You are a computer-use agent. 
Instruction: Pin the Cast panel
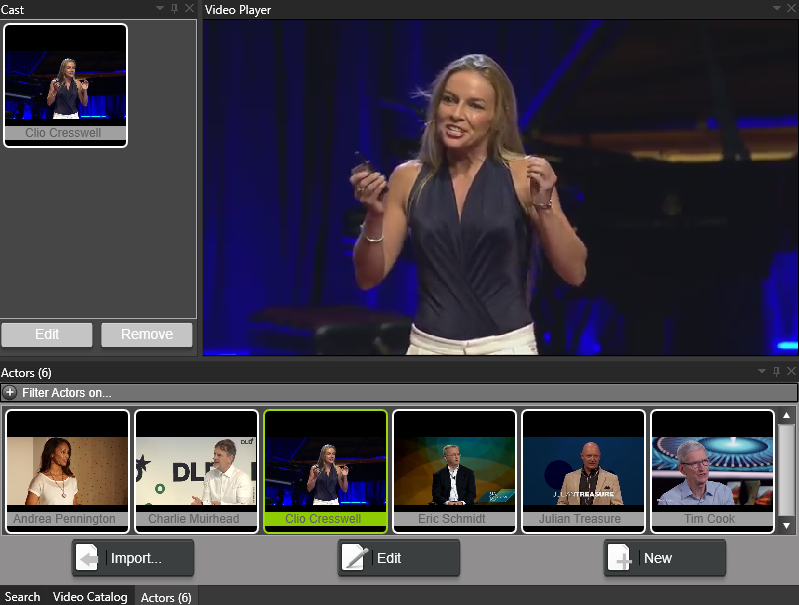point(175,9)
